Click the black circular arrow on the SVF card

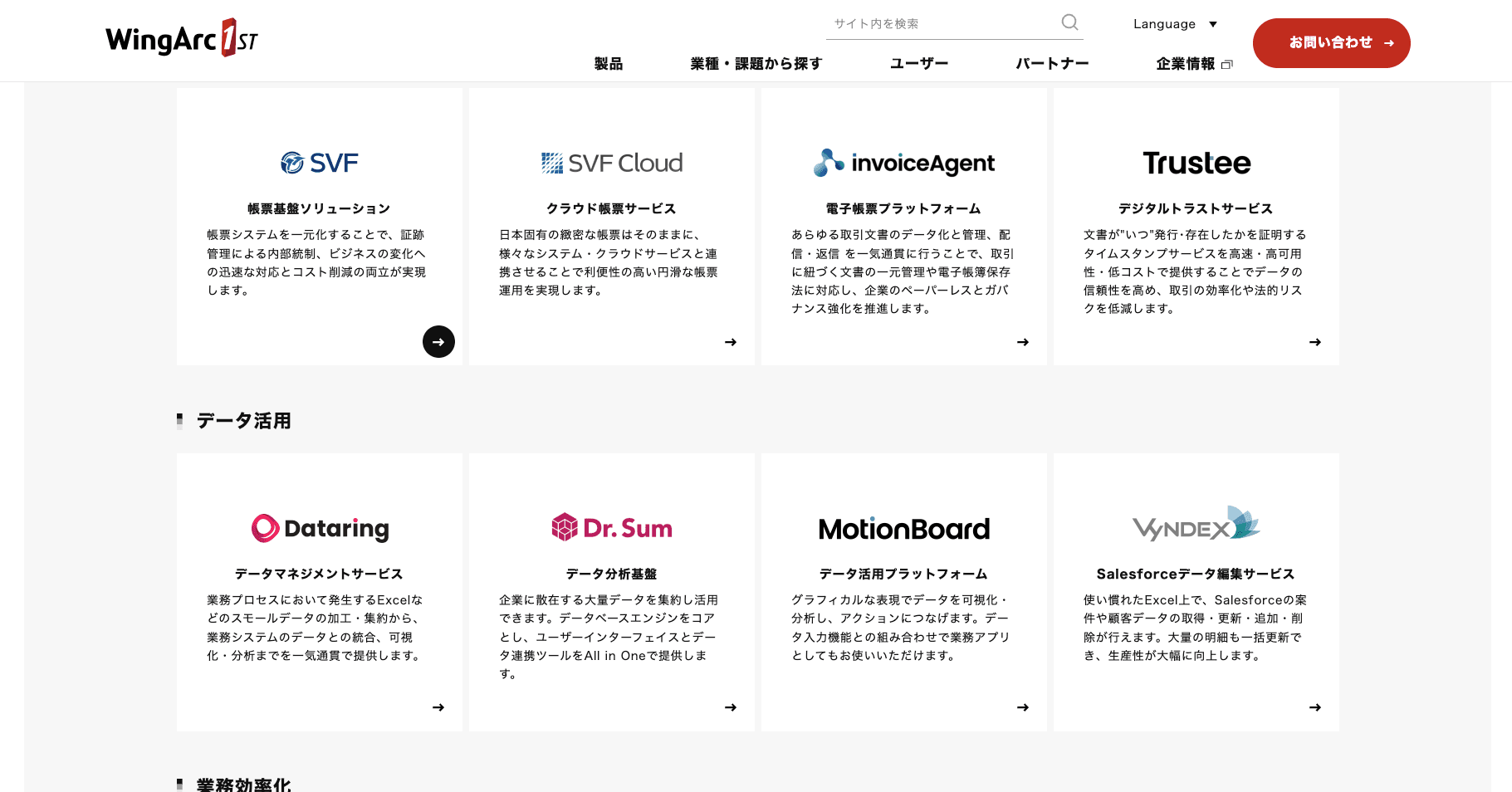(438, 341)
